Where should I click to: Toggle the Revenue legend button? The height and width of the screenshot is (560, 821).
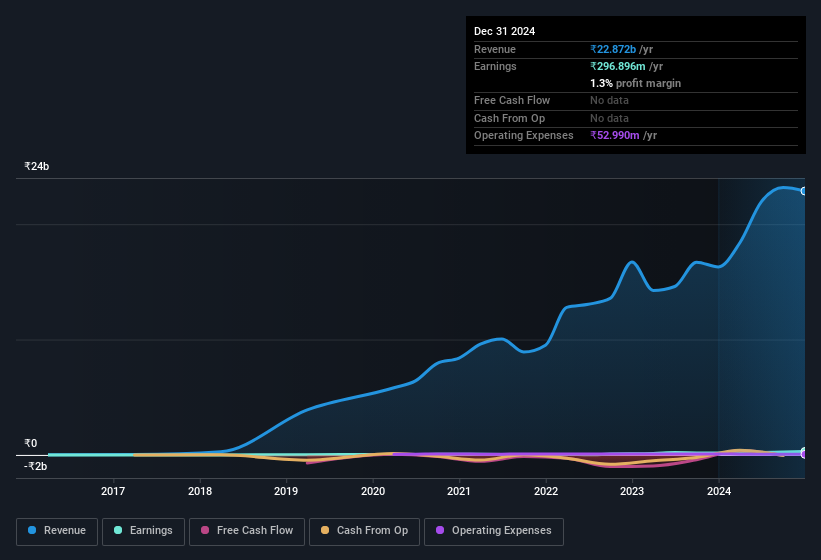[x=57, y=531]
